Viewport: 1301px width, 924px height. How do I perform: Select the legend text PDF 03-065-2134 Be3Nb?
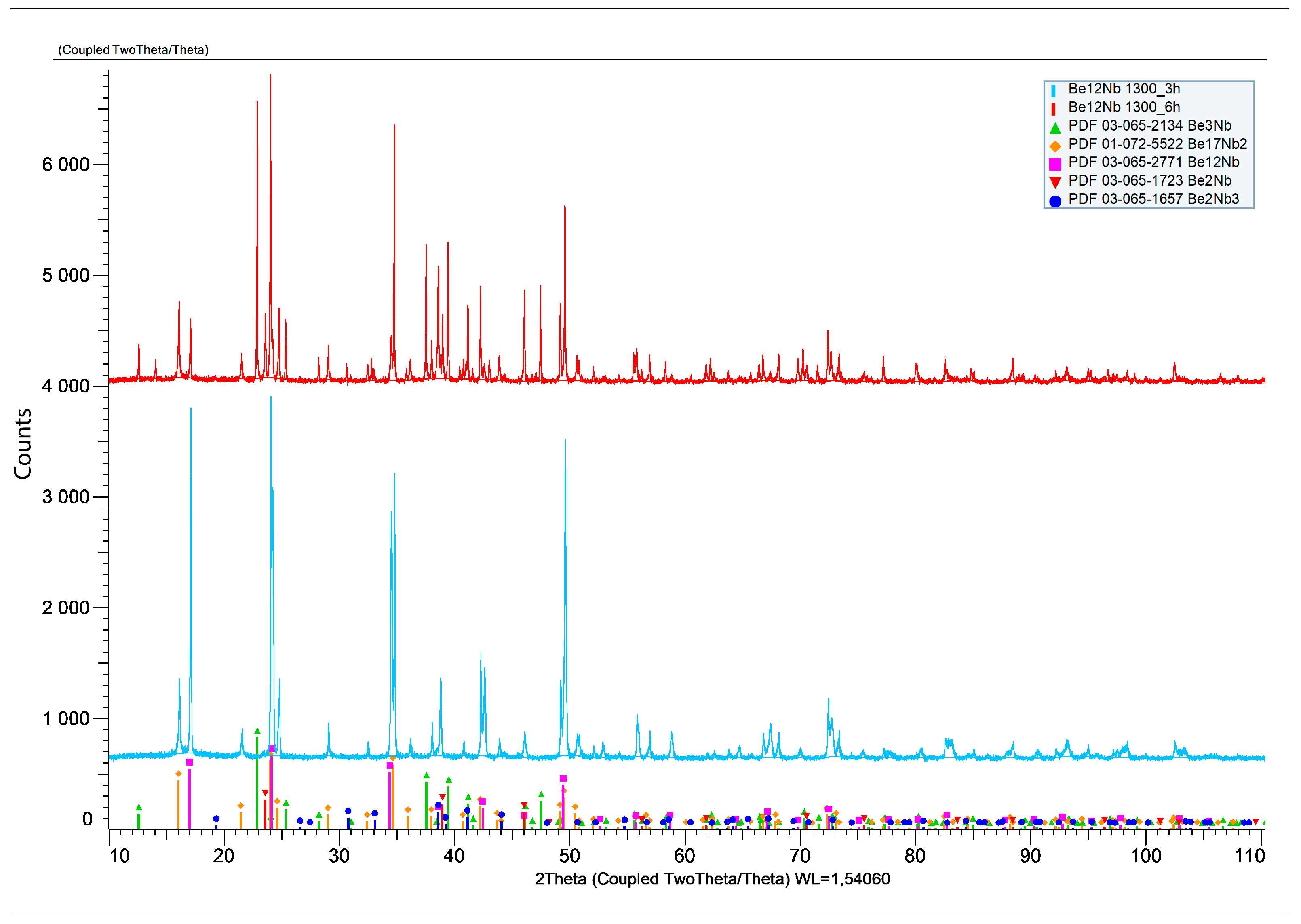(1150, 126)
